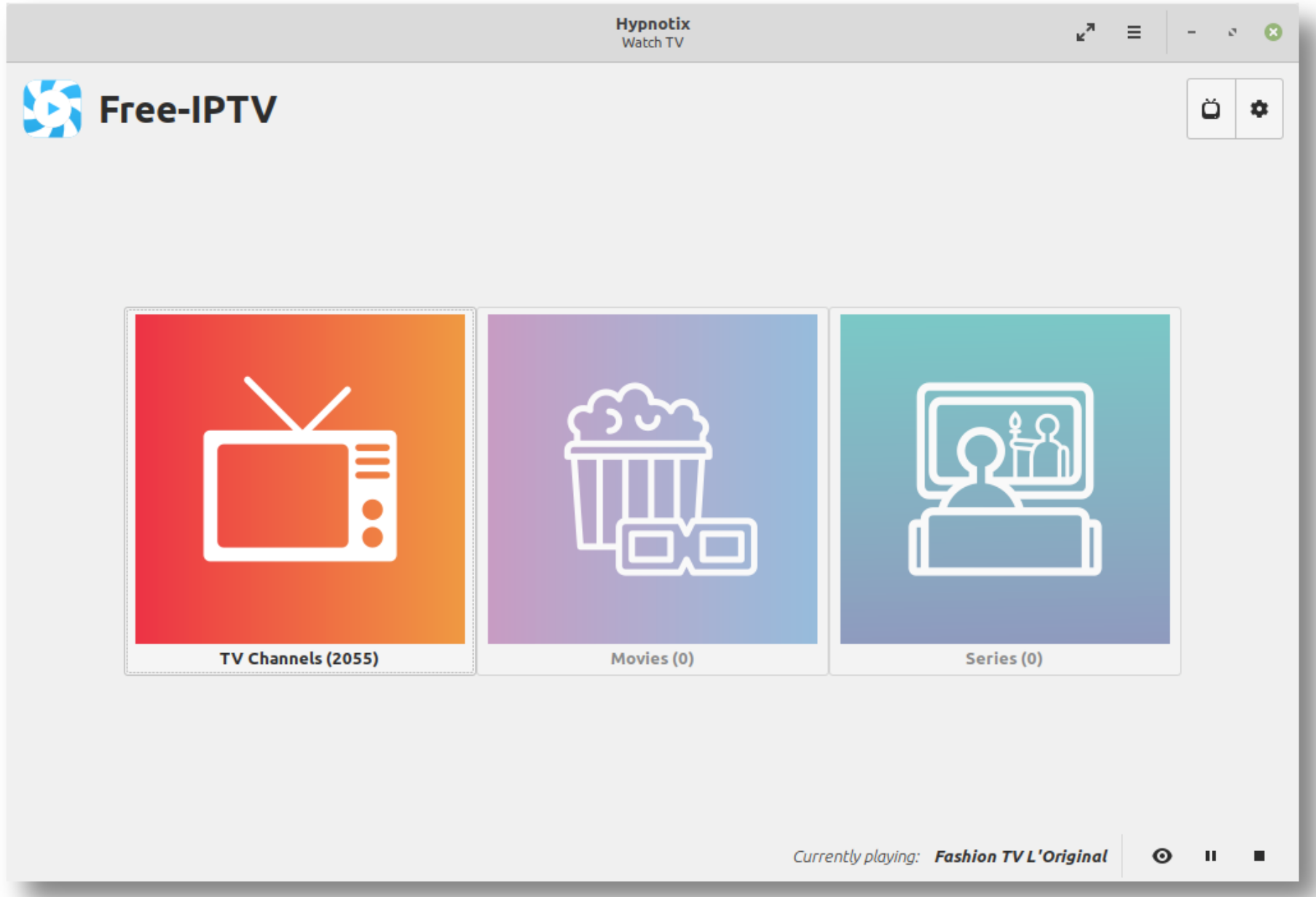The width and height of the screenshot is (1316, 897).
Task: Click the TV providers icon button
Action: coord(1210,109)
